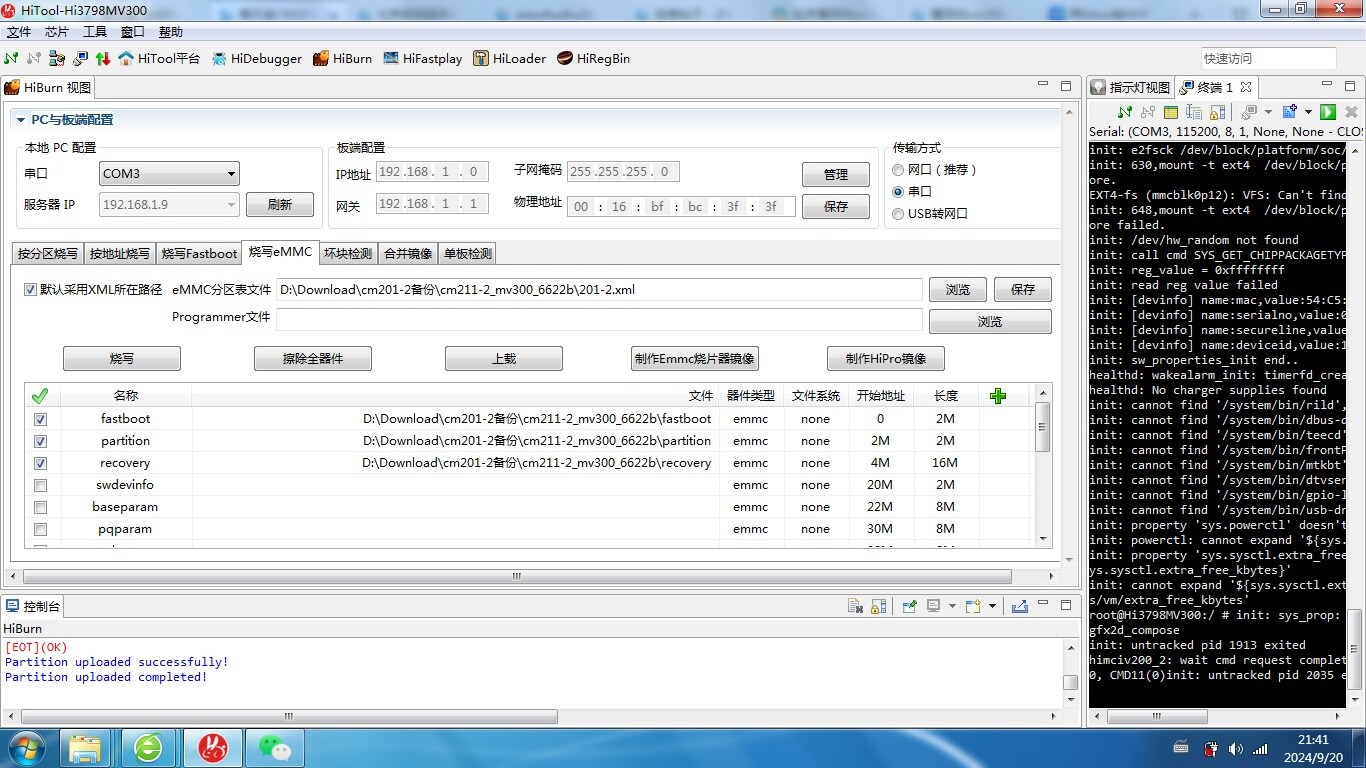Open the COM3 serial port dropdown
Image resolution: width=1366 pixels, height=768 pixels.
point(169,174)
